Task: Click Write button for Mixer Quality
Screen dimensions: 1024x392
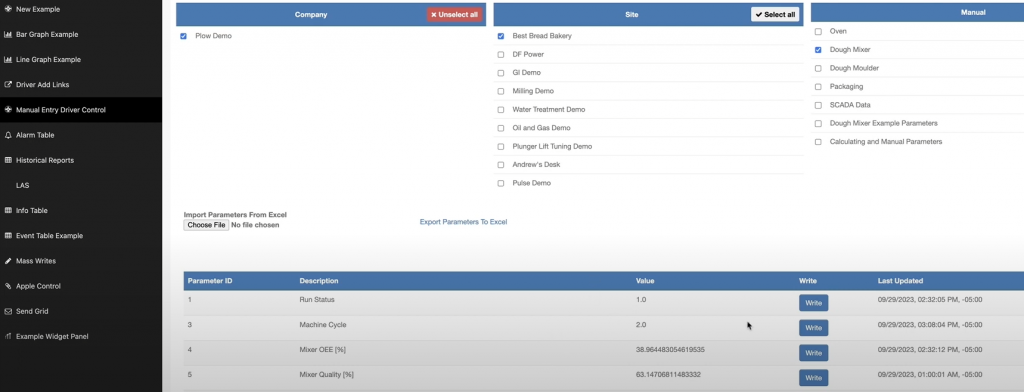Action: click(813, 378)
